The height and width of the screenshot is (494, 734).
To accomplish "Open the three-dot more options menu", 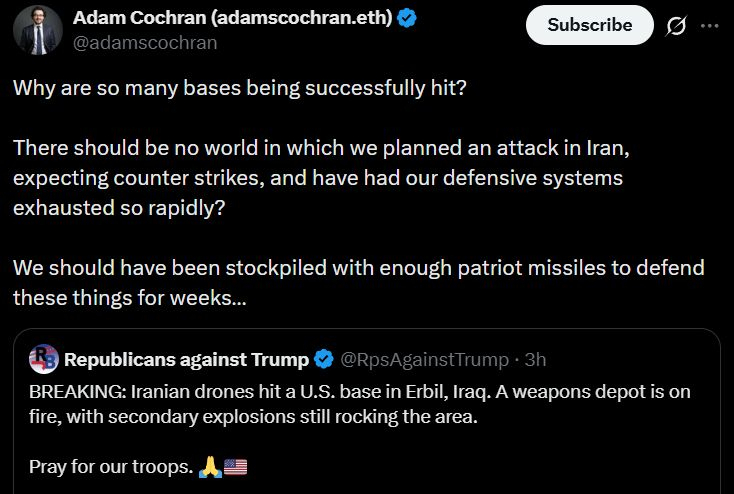I will pos(710,25).
